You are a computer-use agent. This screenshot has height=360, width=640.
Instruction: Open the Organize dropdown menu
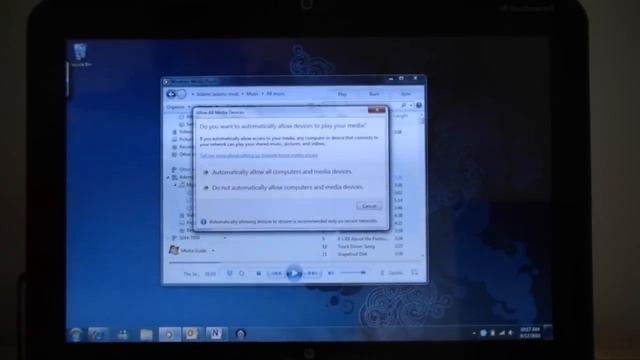pos(178,107)
